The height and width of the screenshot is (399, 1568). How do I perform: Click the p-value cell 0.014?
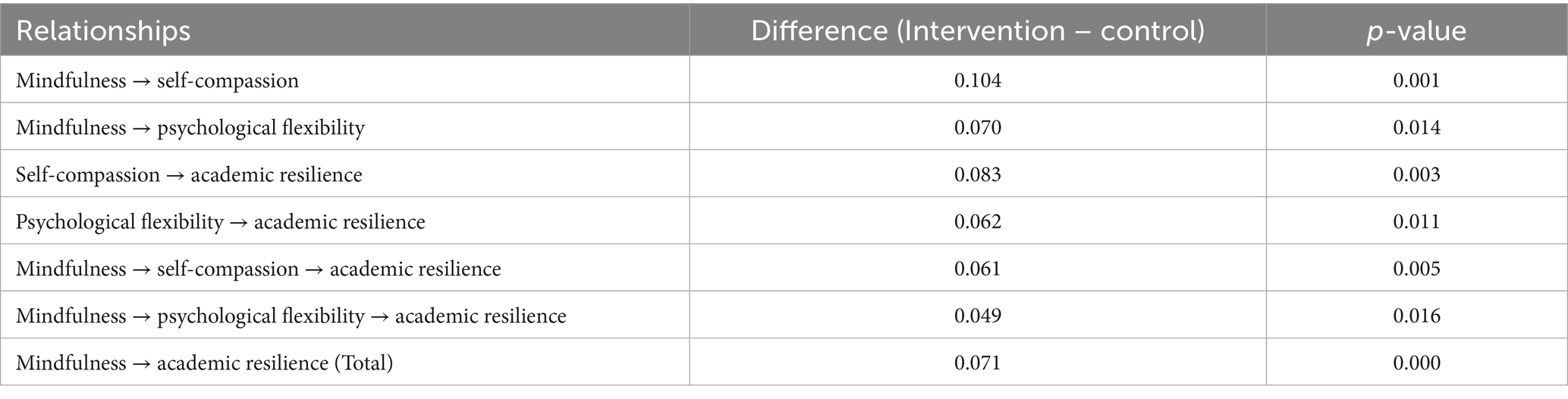point(1416,127)
